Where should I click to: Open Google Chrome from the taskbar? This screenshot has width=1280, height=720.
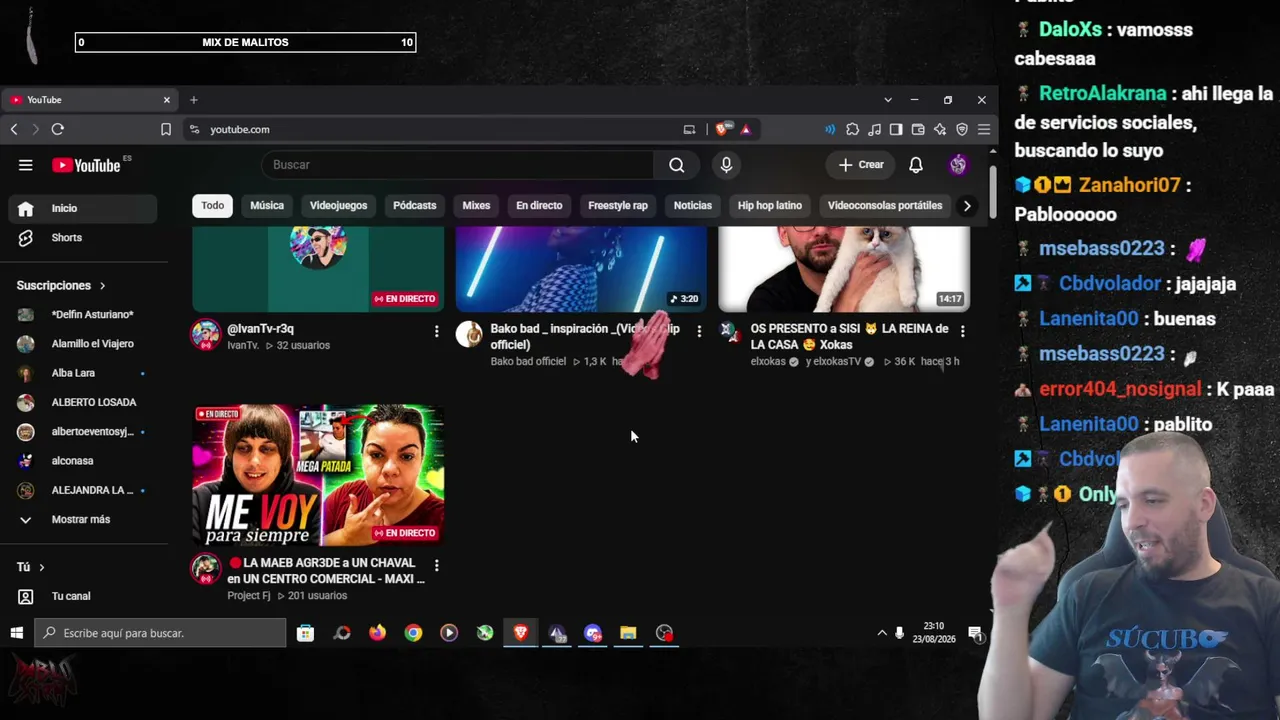pos(413,633)
